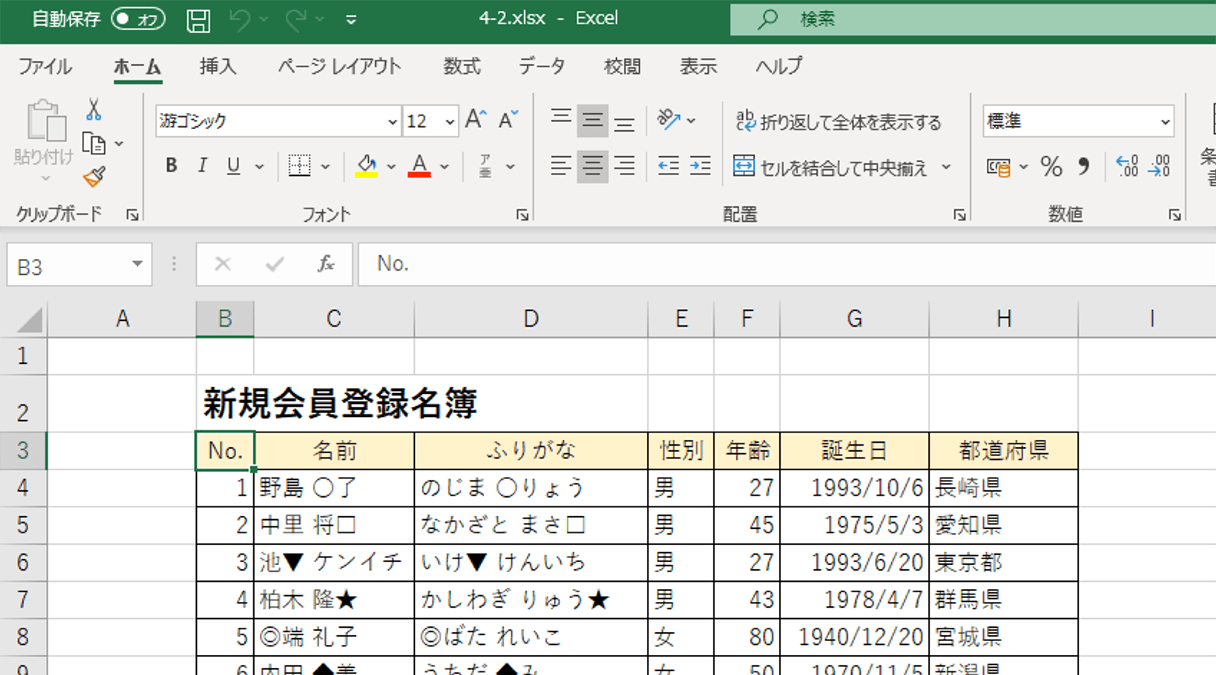Open the ファイル tab
1216x675 pixels.
coord(45,67)
